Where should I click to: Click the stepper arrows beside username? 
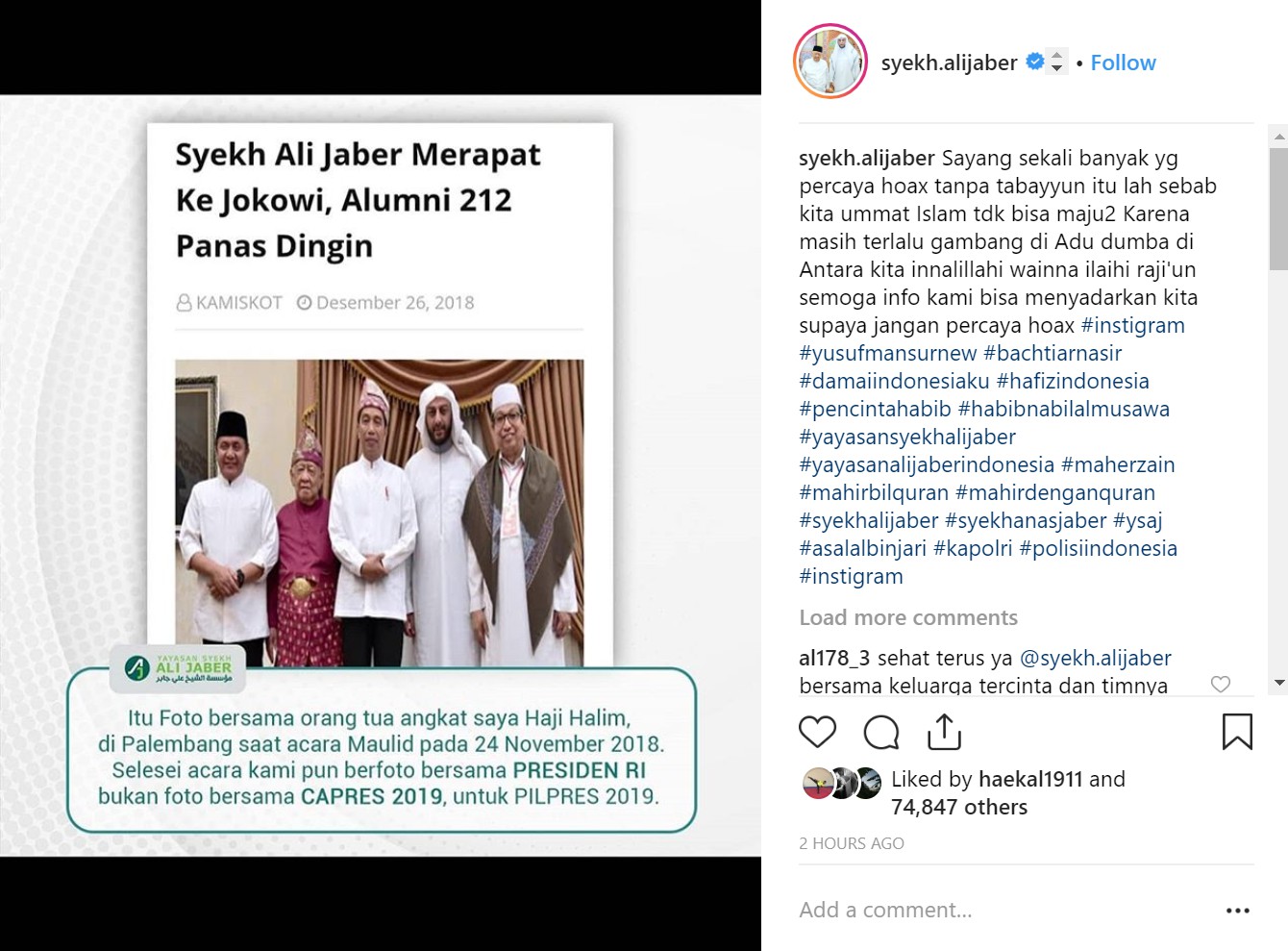1056,62
